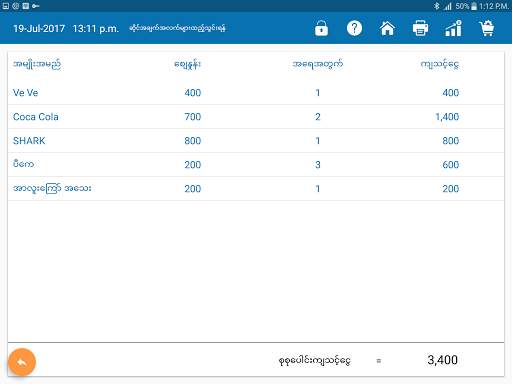This screenshot has height=384, width=512.
Task: Tap the first column header, item name
Action: pos(37,64)
